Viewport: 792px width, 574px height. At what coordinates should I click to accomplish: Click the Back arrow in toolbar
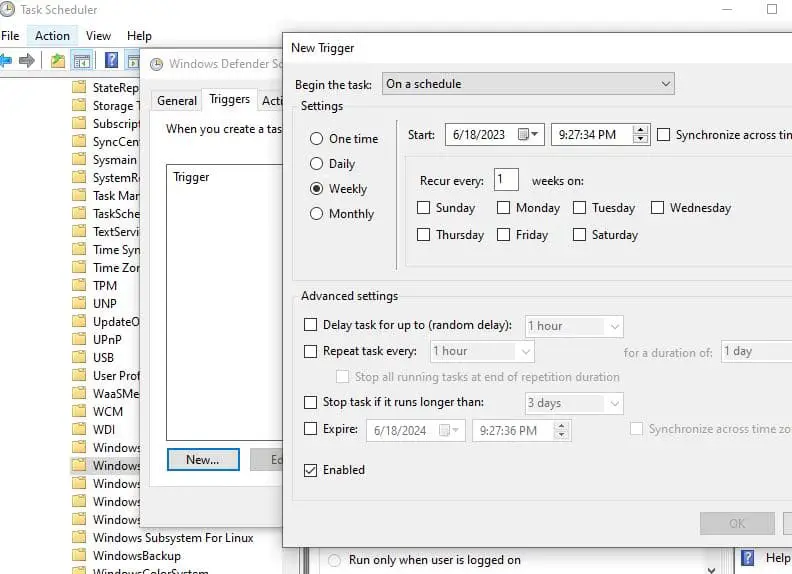pyautogui.click(x=6, y=61)
